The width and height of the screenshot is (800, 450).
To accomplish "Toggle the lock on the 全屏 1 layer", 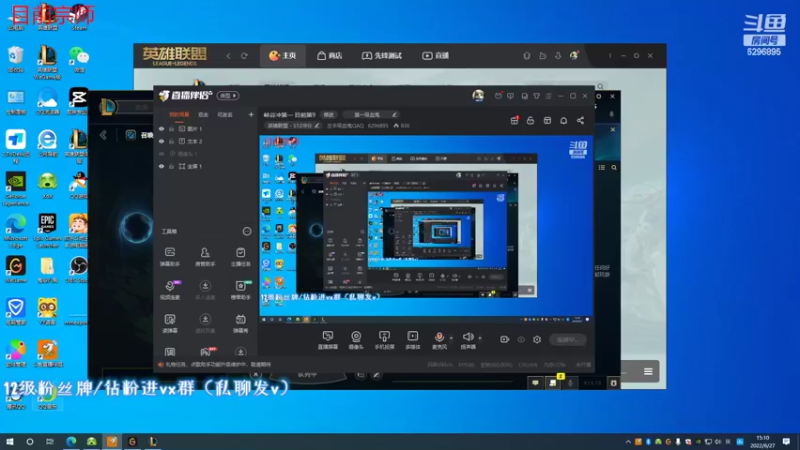I will coord(171,166).
